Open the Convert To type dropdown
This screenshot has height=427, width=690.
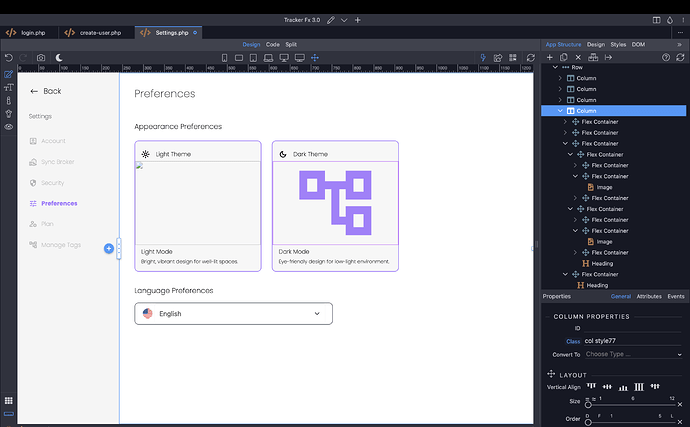(x=634, y=354)
